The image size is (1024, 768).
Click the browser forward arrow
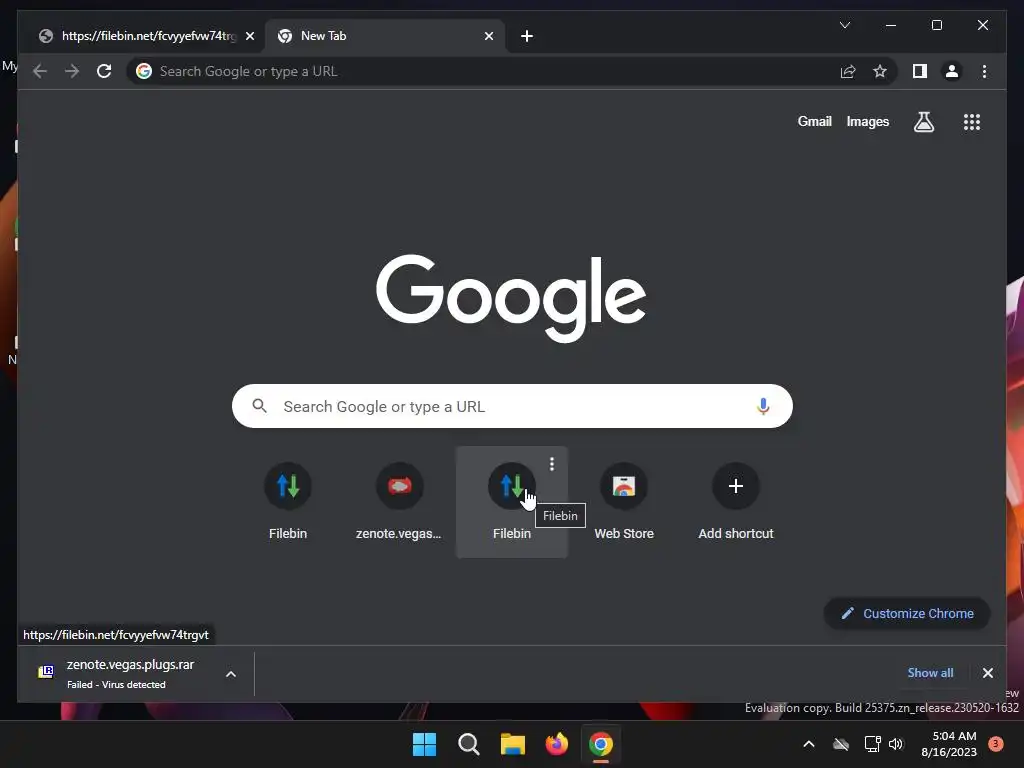point(72,71)
